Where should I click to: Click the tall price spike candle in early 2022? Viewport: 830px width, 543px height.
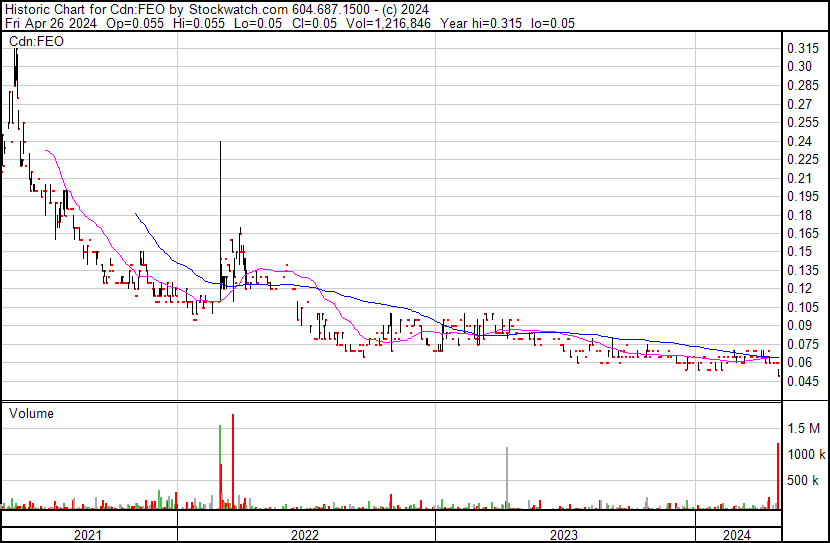click(220, 200)
